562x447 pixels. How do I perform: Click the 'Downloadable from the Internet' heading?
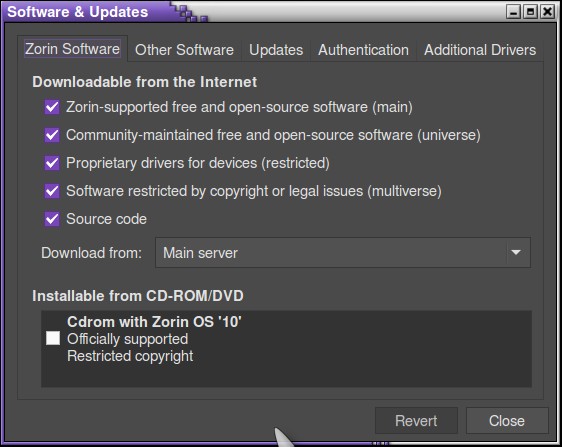[x=144, y=82]
